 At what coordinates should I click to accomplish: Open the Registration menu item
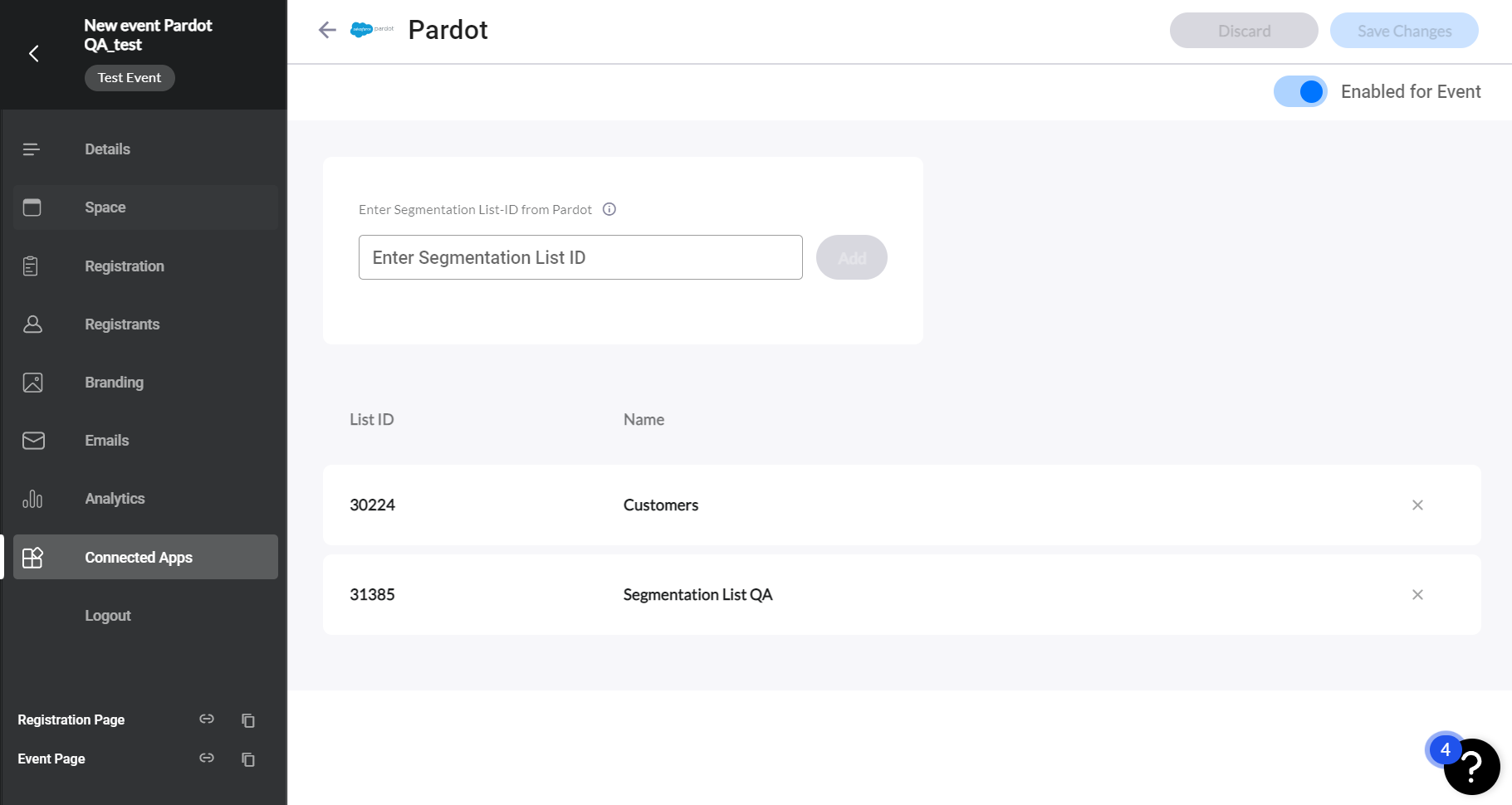tap(145, 266)
